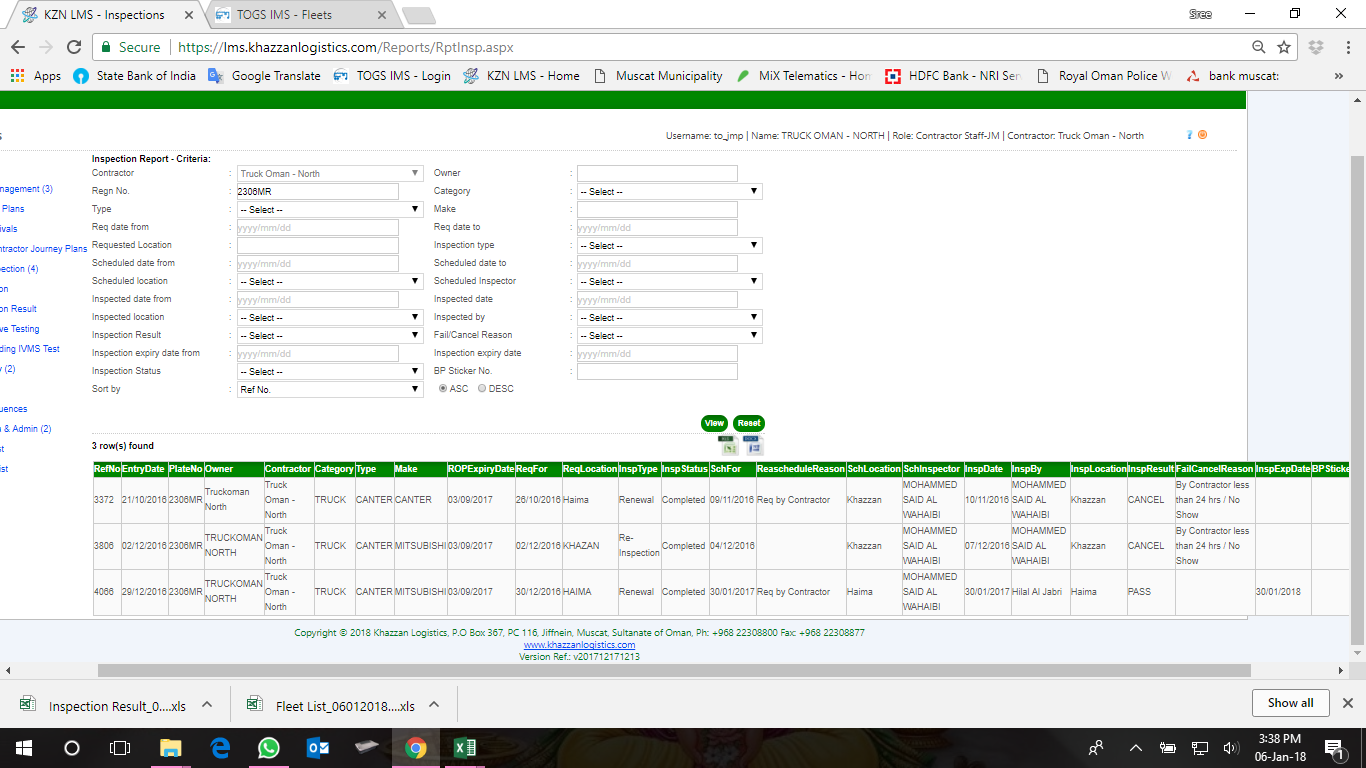The width and height of the screenshot is (1366, 768).
Task: Open the Sort by Ref No. dropdown
Action: coord(330,390)
